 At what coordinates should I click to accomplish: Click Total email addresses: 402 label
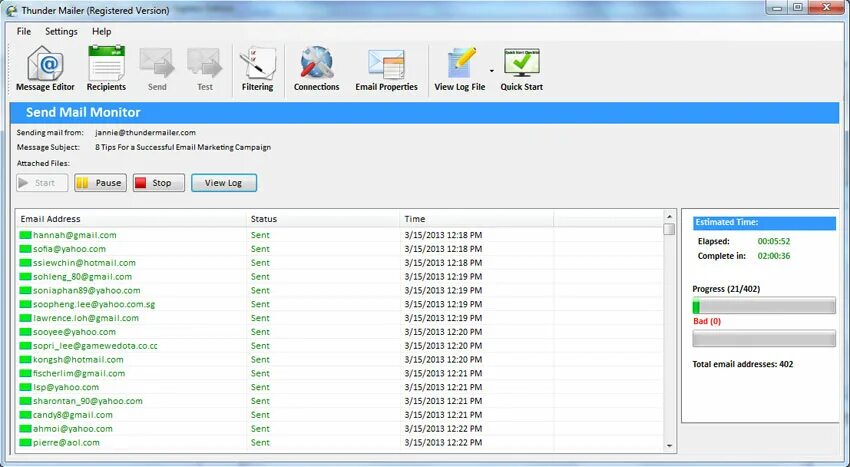pos(743,364)
